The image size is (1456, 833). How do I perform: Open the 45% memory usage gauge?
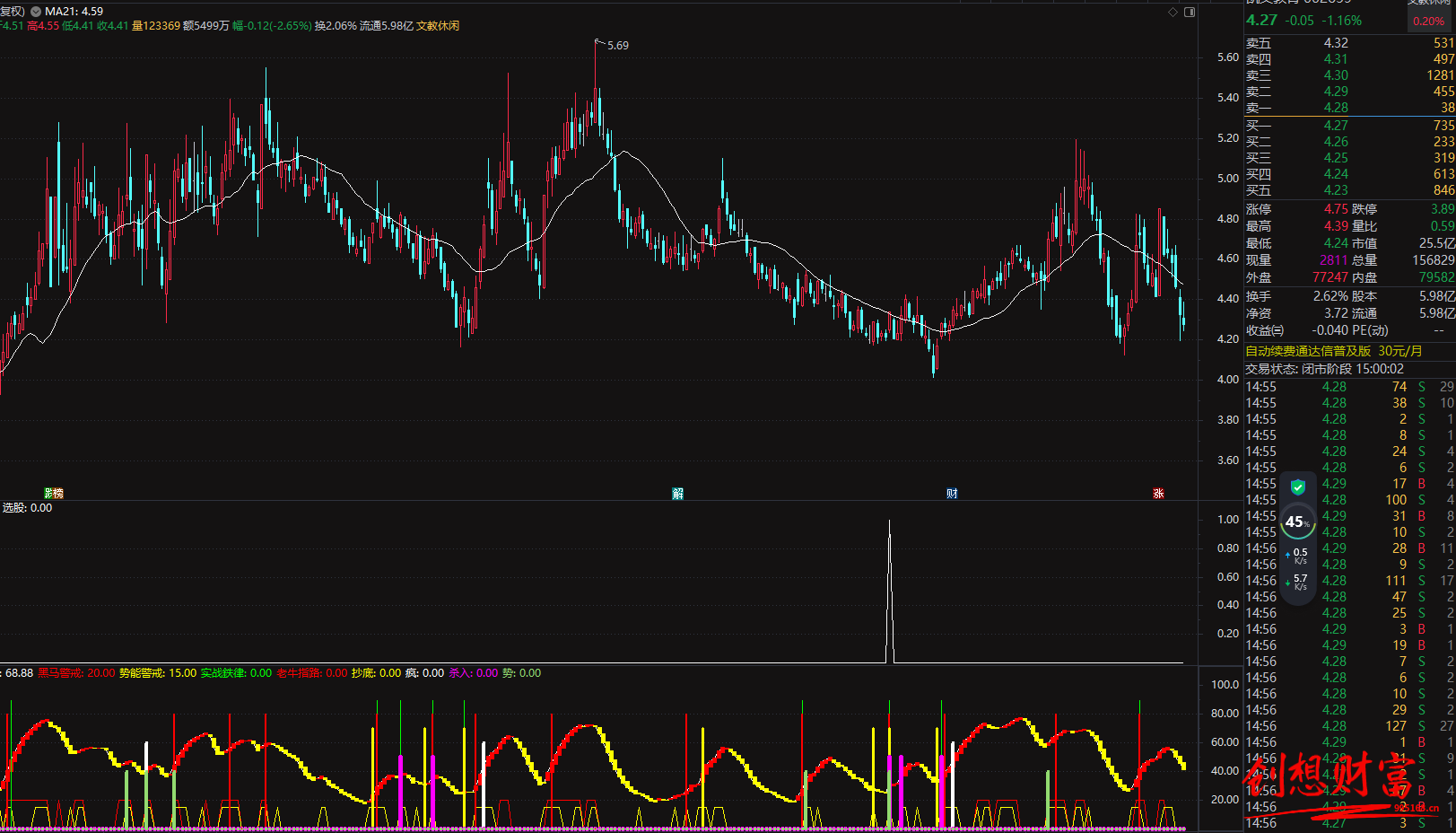(x=1297, y=522)
